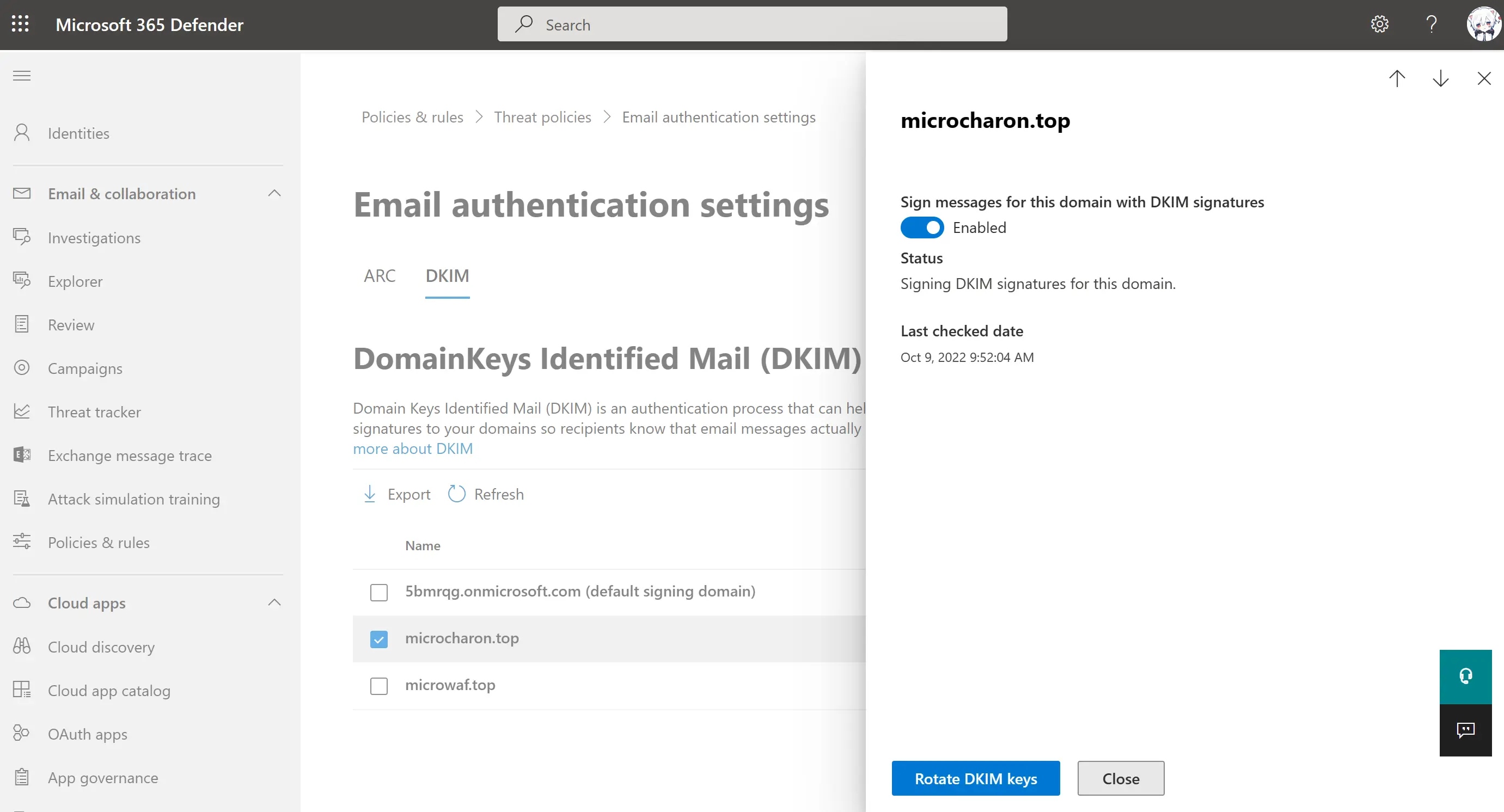
Task: Click the Microsoft 365 Defender title
Action: tap(149, 24)
